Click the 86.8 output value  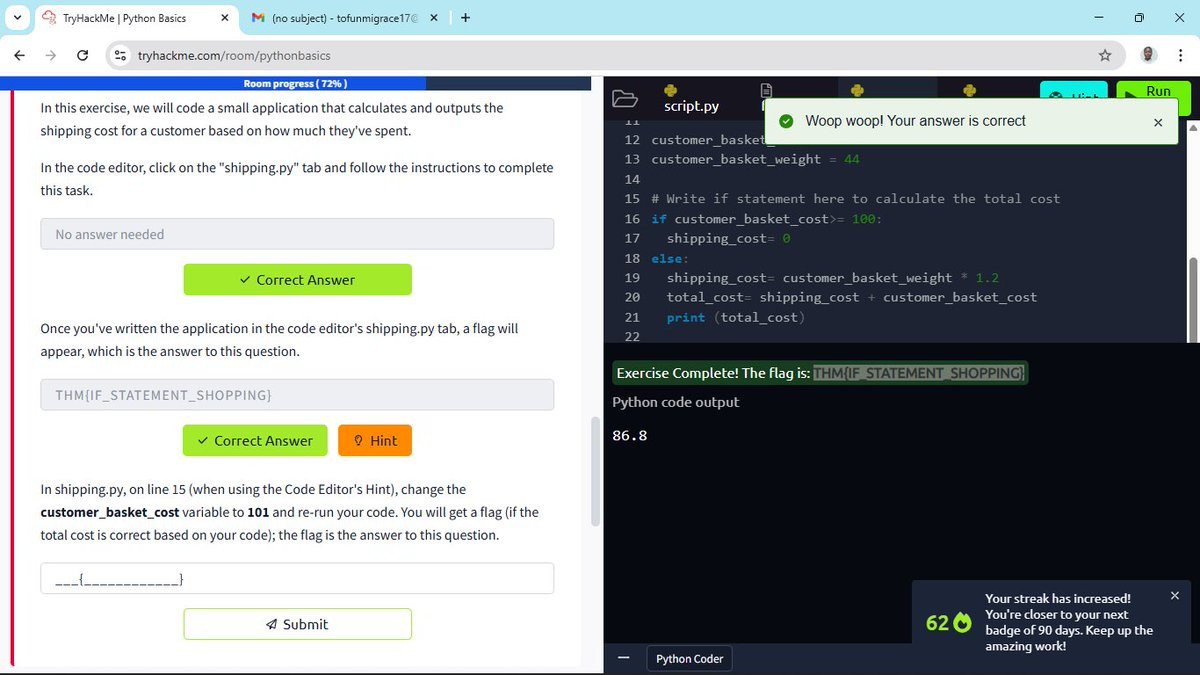tap(629, 436)
